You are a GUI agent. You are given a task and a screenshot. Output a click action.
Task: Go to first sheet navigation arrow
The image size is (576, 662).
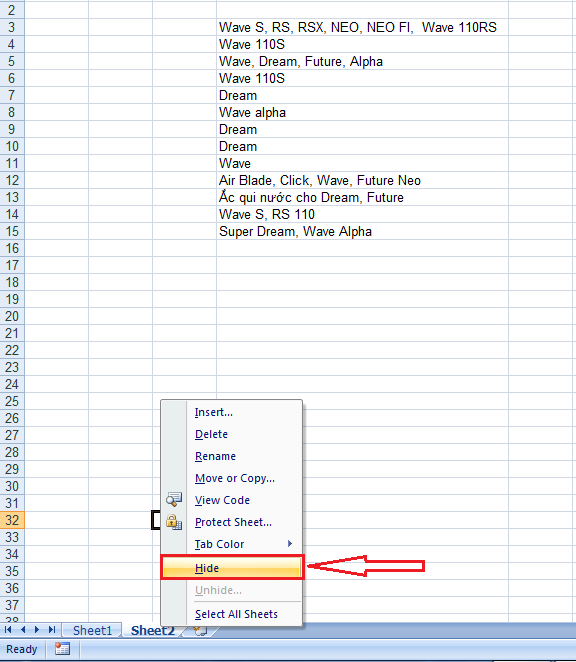(8, 630)
